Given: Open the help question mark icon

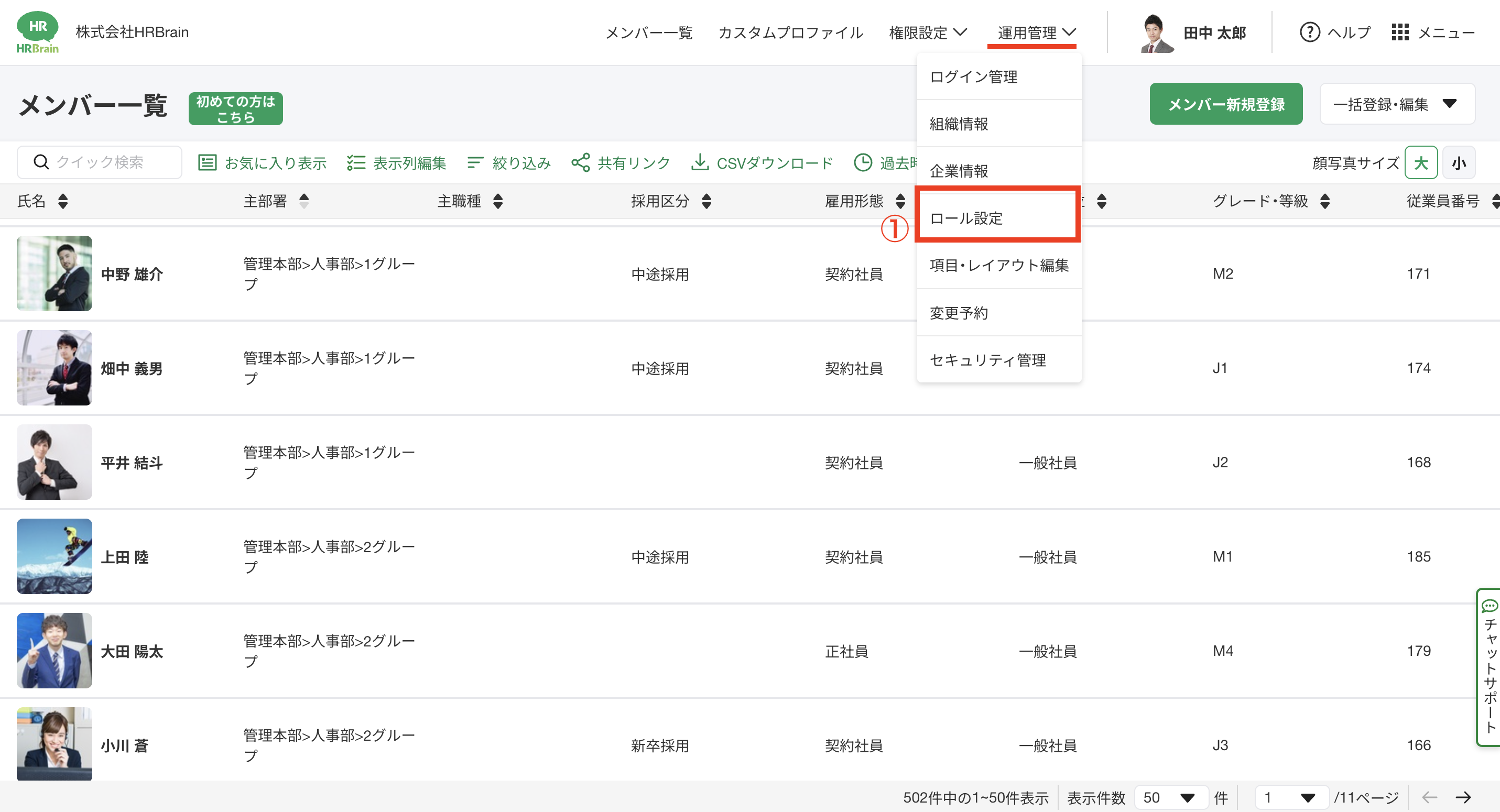Looking at the screenshot, I should click(x=1310, y=32).
